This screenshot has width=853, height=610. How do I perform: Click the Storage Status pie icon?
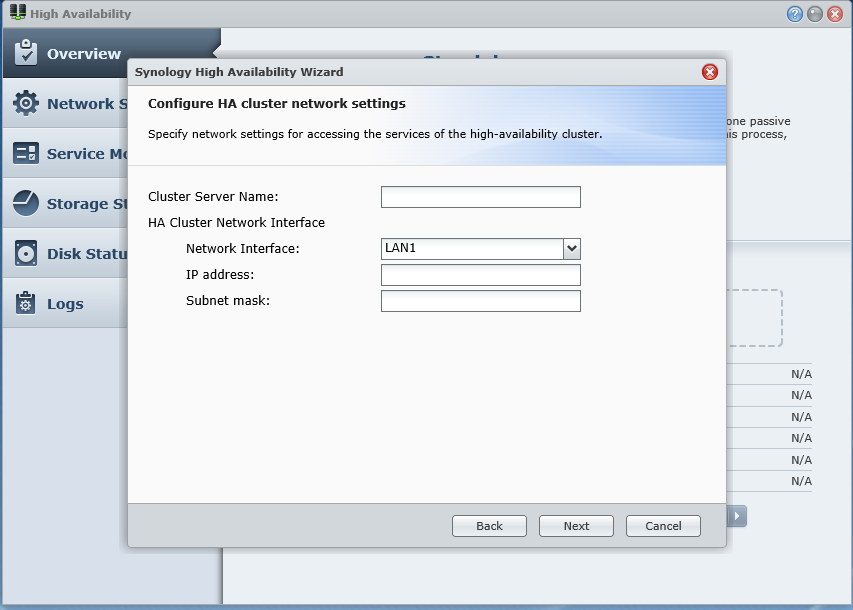tap(26, 203)
